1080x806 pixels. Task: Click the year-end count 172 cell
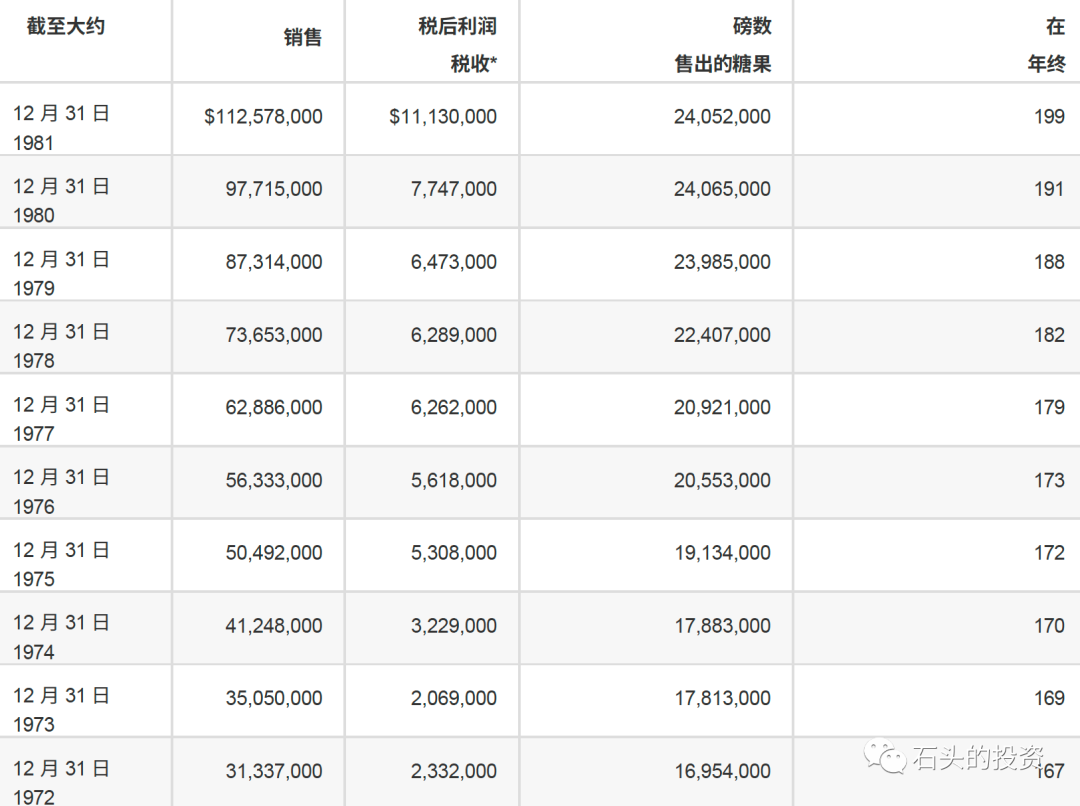[x=1049, y=553]
